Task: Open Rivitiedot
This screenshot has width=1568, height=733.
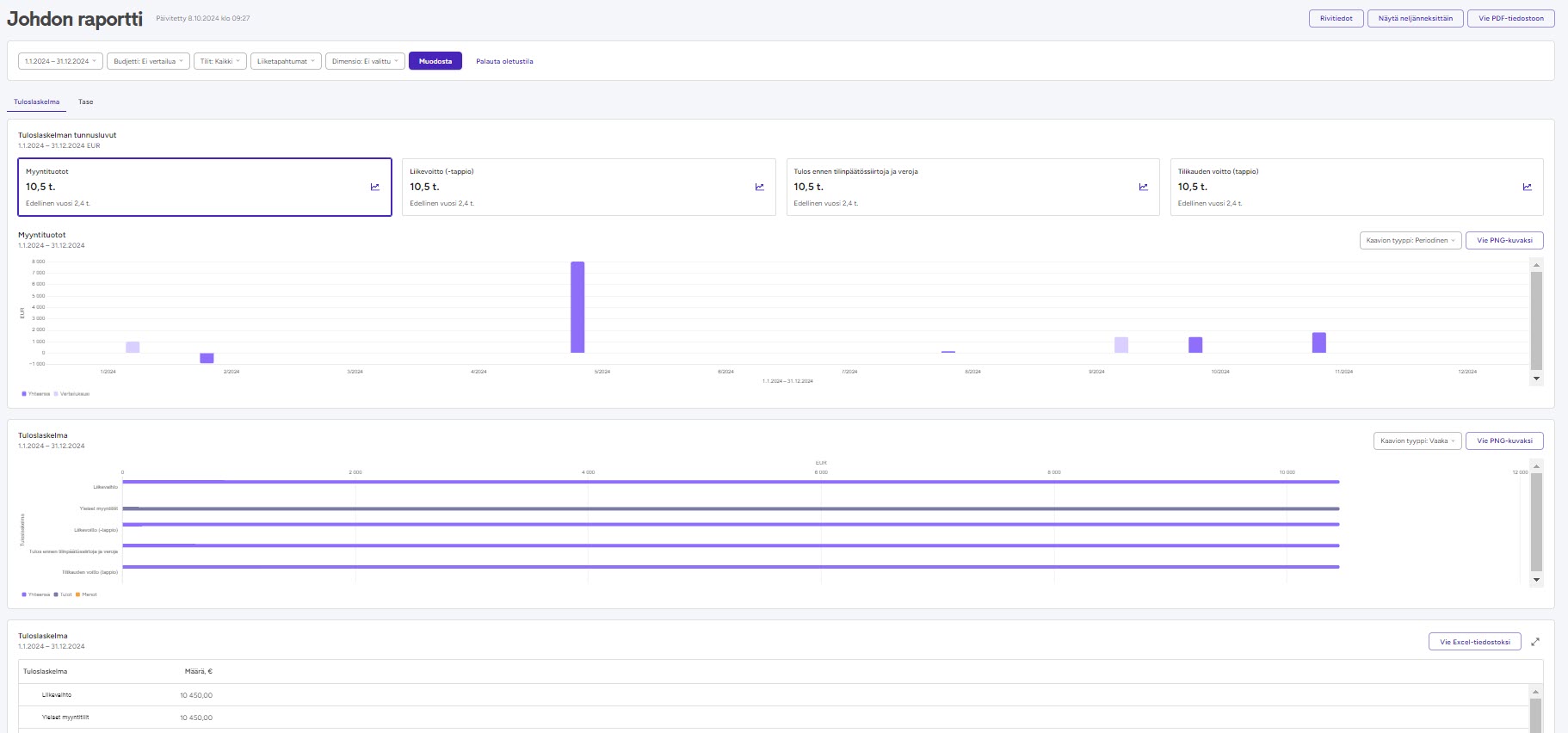Action: 1337,18
